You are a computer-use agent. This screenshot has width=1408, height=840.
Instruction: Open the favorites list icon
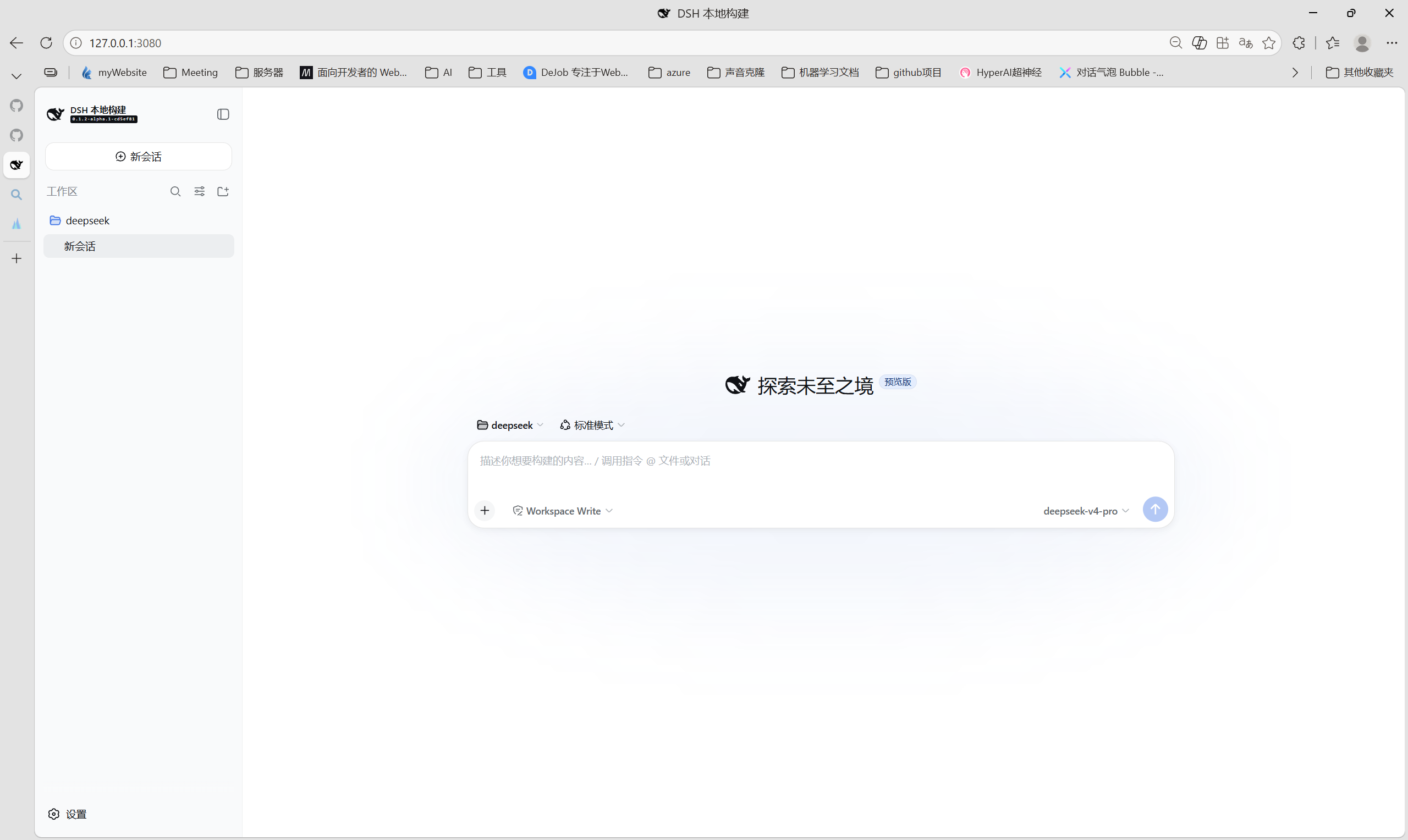1333,43
